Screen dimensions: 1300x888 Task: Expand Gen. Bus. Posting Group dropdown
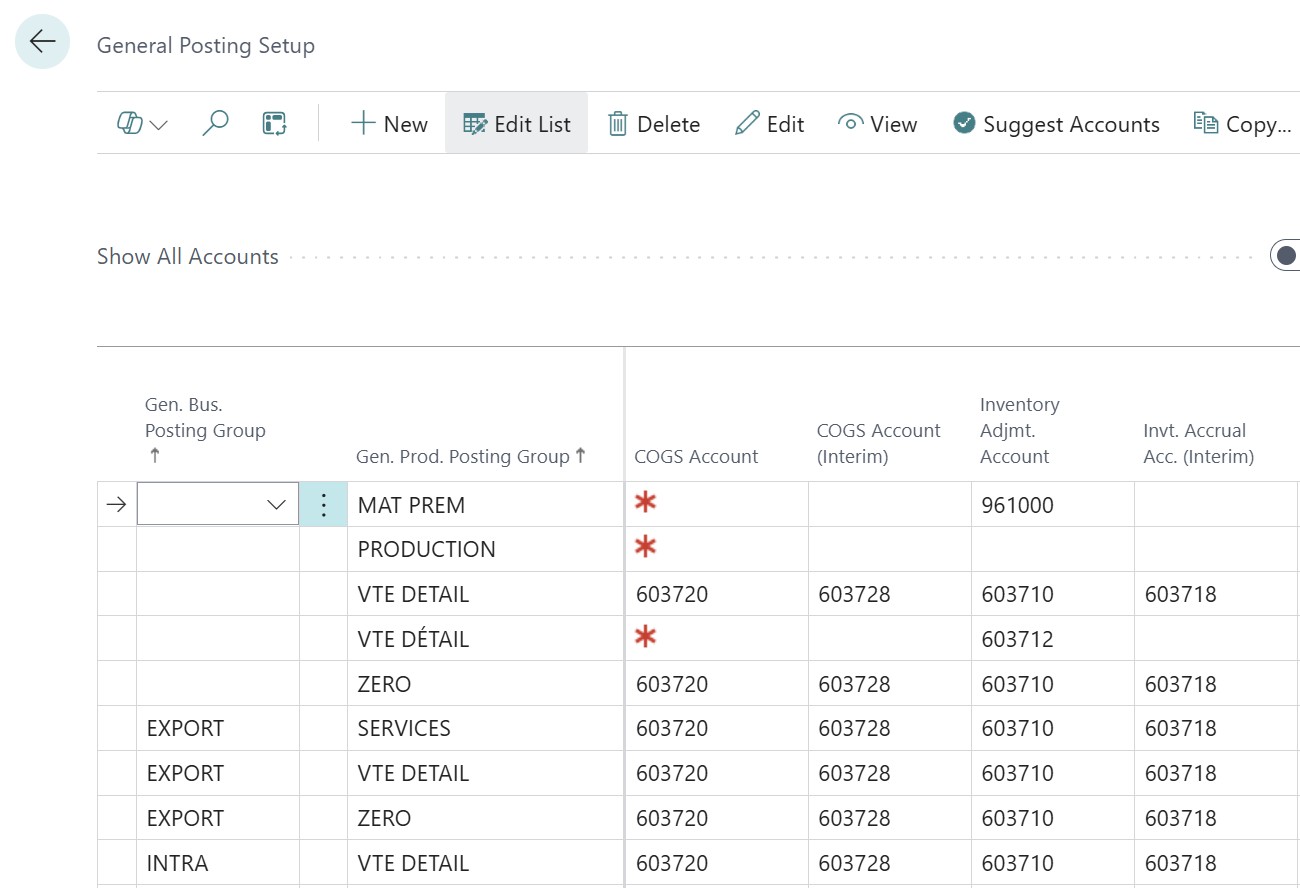point(277,505)
